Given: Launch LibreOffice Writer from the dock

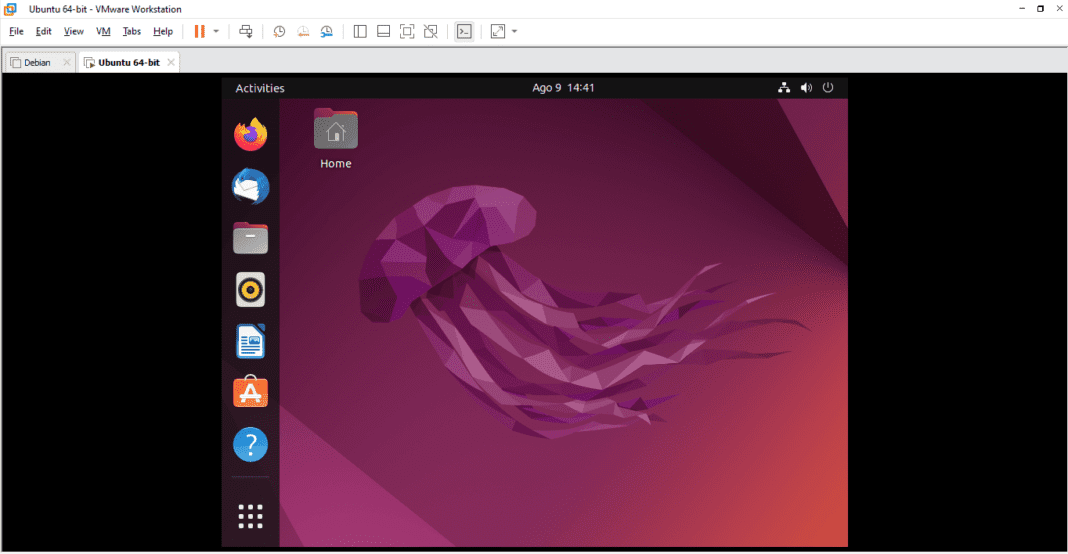Looking at the screenshot, I should [251, 342].
